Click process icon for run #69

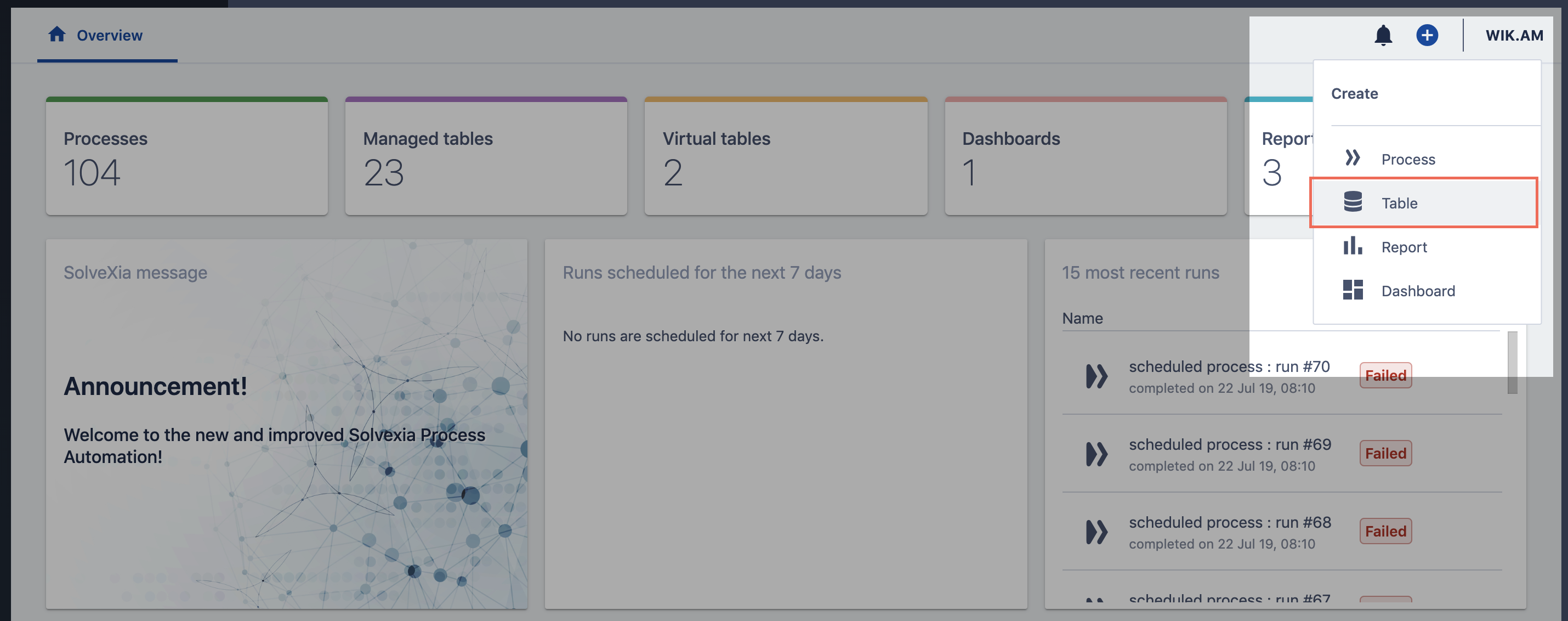(x=1097, y=454)
